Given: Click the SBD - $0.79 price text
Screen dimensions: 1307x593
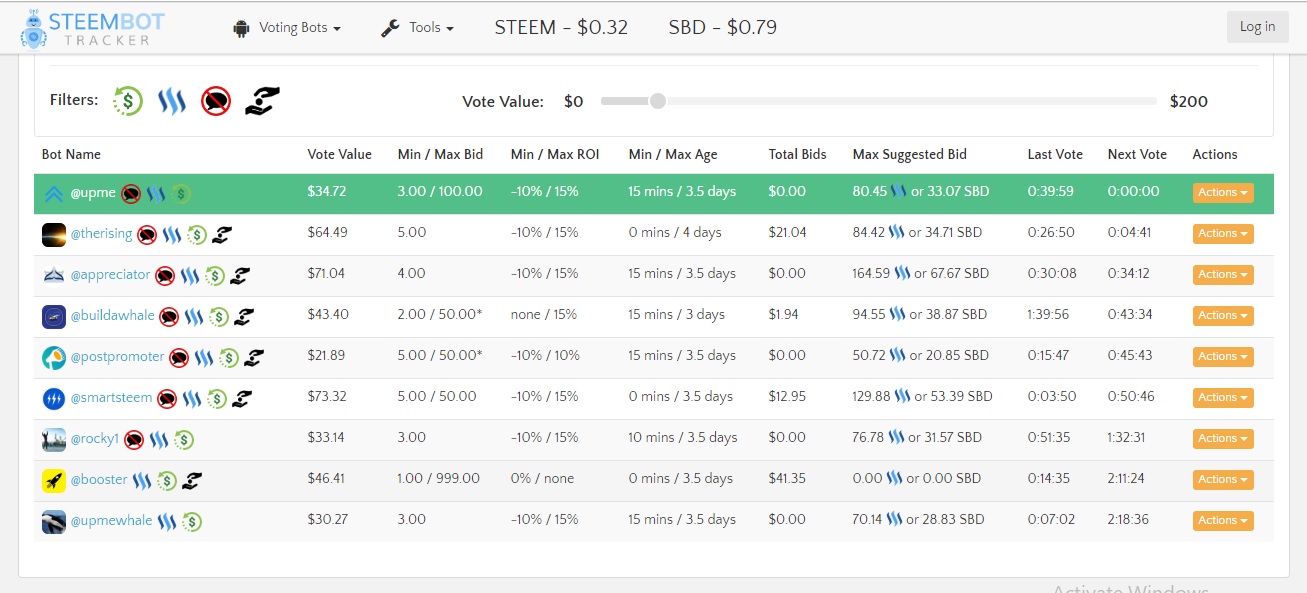Looking at the screenshot, I should coord(723,27).
